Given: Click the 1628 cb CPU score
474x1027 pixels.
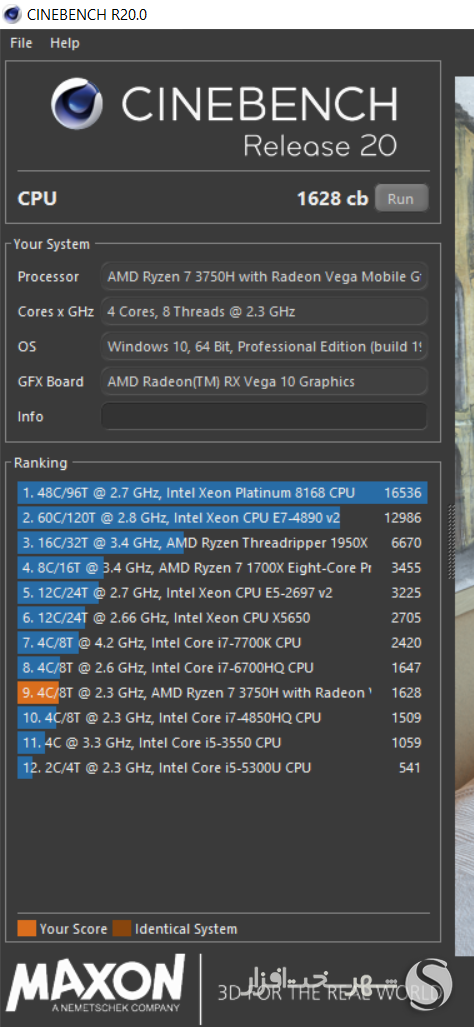Looking at the screenshot, I should click(333, 198).
